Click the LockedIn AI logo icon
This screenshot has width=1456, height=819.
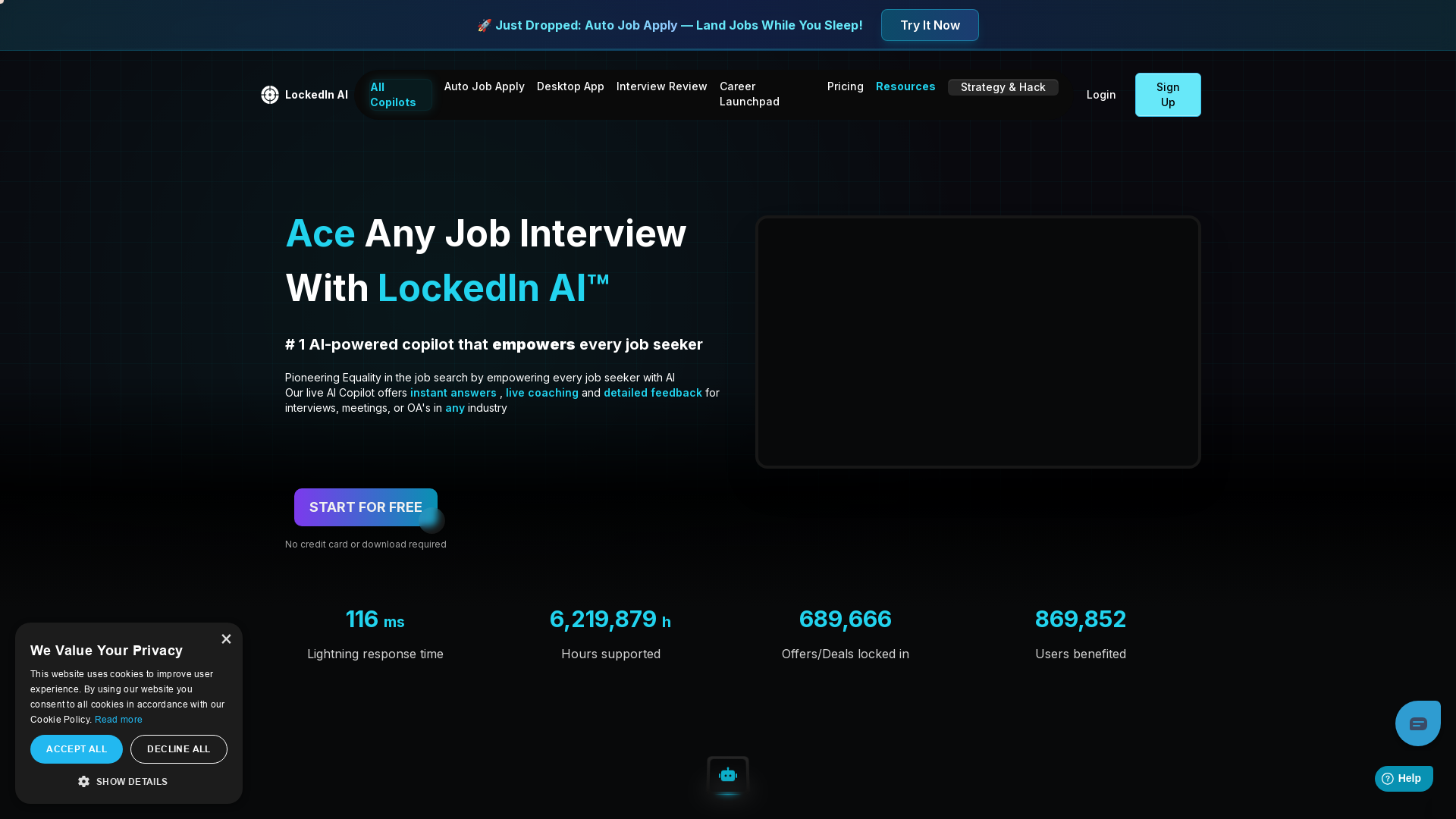(270, 95)
